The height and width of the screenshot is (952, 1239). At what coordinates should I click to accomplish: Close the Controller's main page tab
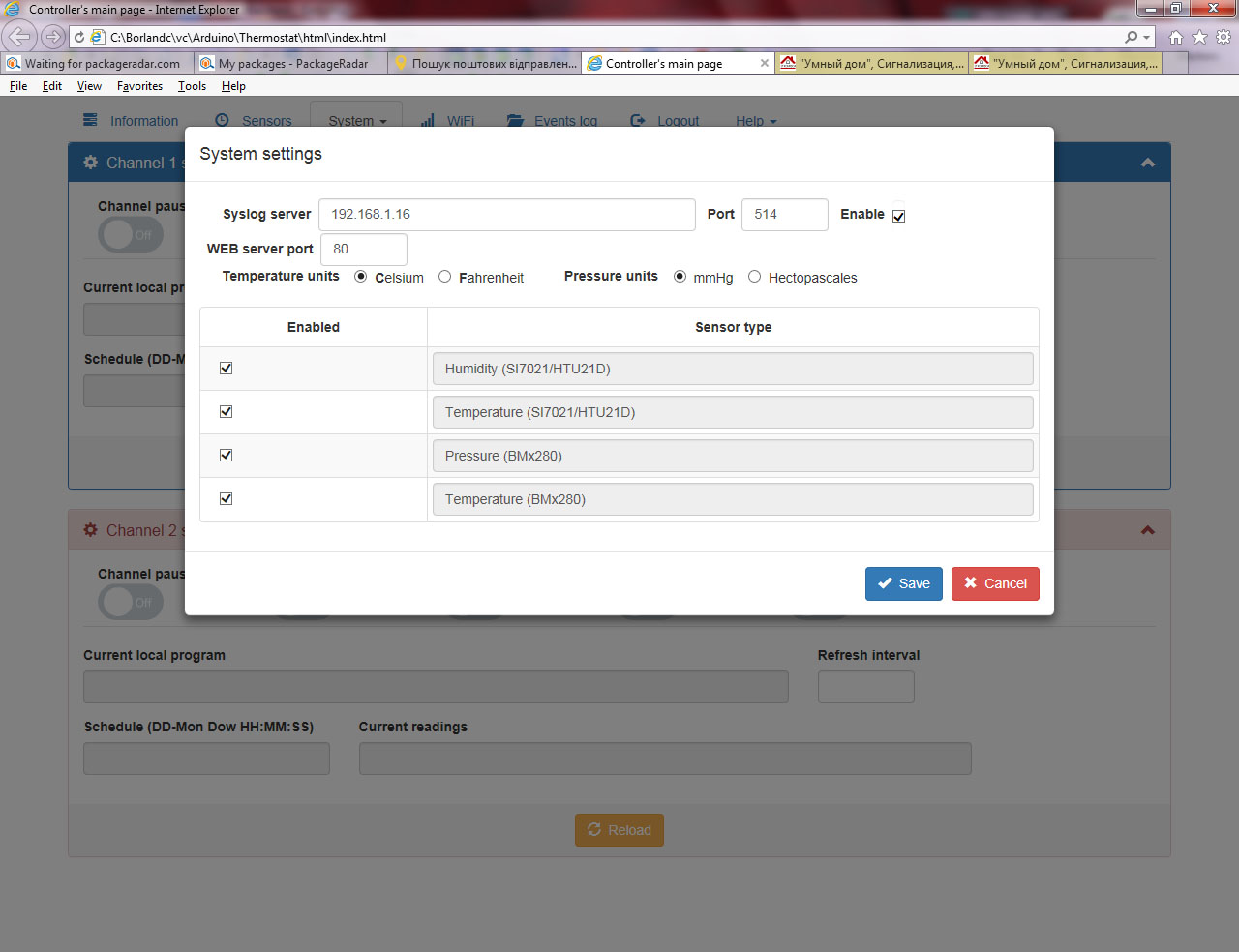point(765,63)
